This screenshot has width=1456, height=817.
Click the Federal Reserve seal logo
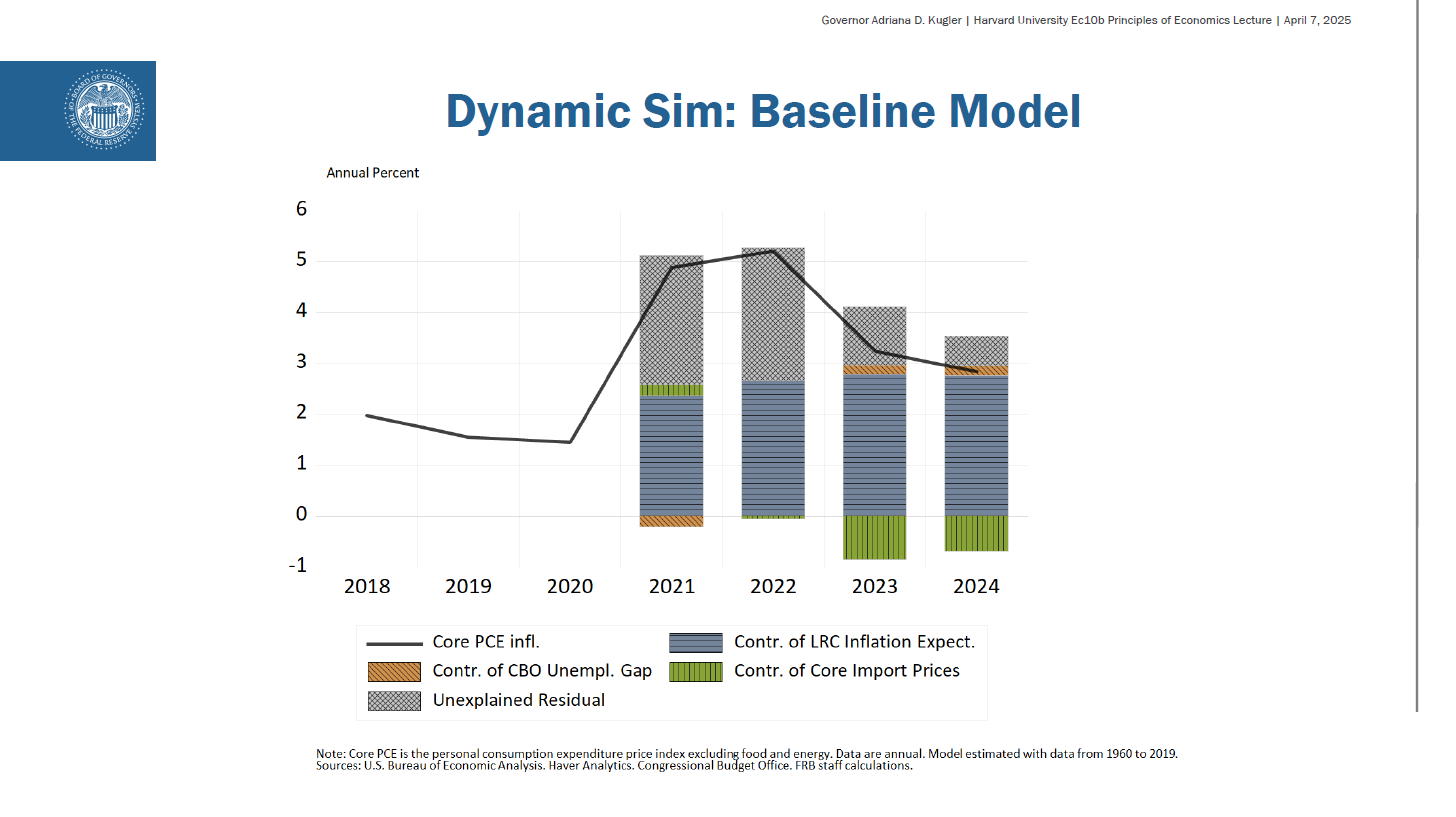pos(104,110)
